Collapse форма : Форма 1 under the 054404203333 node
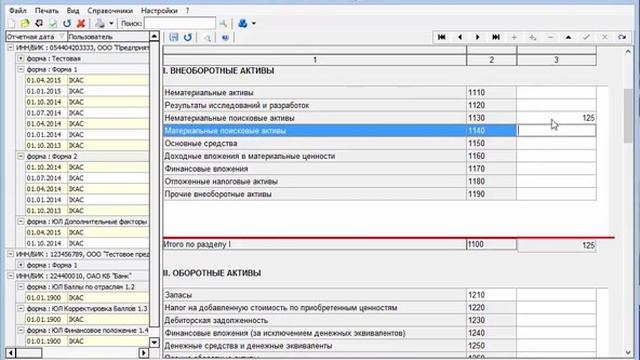This screenshot has width=640, height=360. coord(20,69)
